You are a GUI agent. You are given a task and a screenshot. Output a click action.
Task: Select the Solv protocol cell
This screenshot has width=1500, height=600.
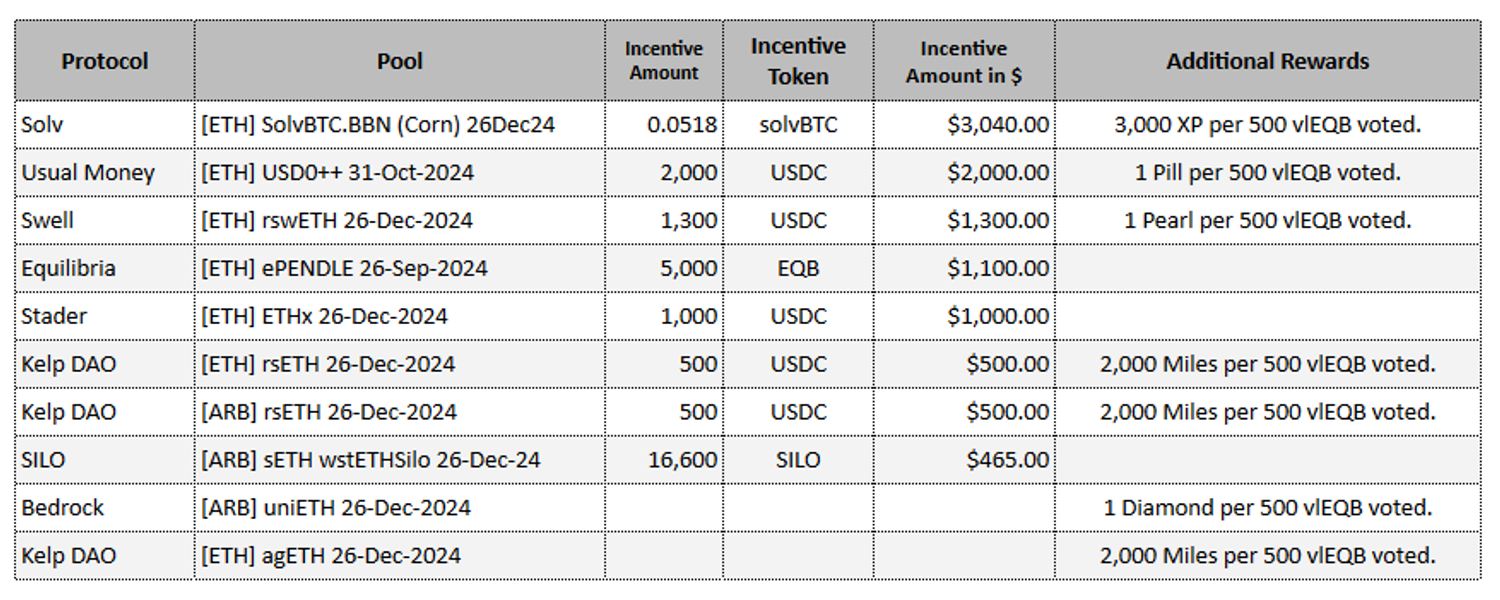point(104,125)
